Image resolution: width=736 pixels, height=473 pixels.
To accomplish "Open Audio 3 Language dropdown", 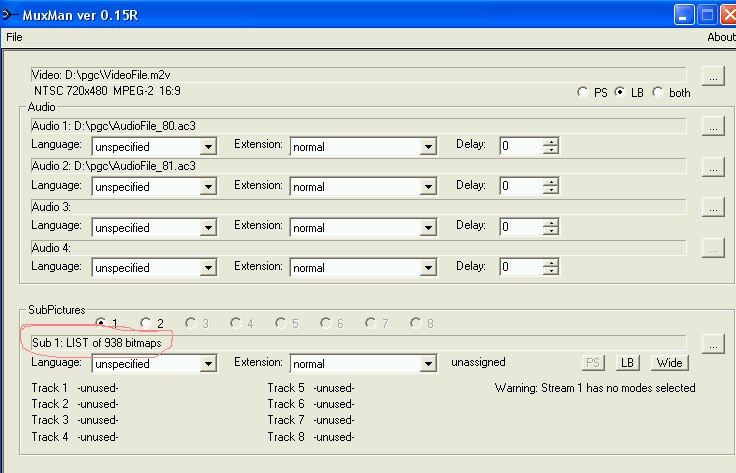I will (x=208, y=228).
